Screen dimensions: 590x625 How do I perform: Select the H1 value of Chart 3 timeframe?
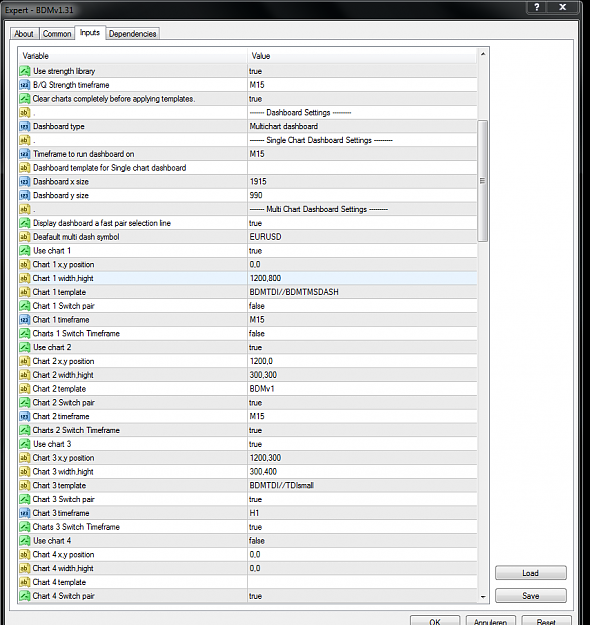[x=254, y=513]
